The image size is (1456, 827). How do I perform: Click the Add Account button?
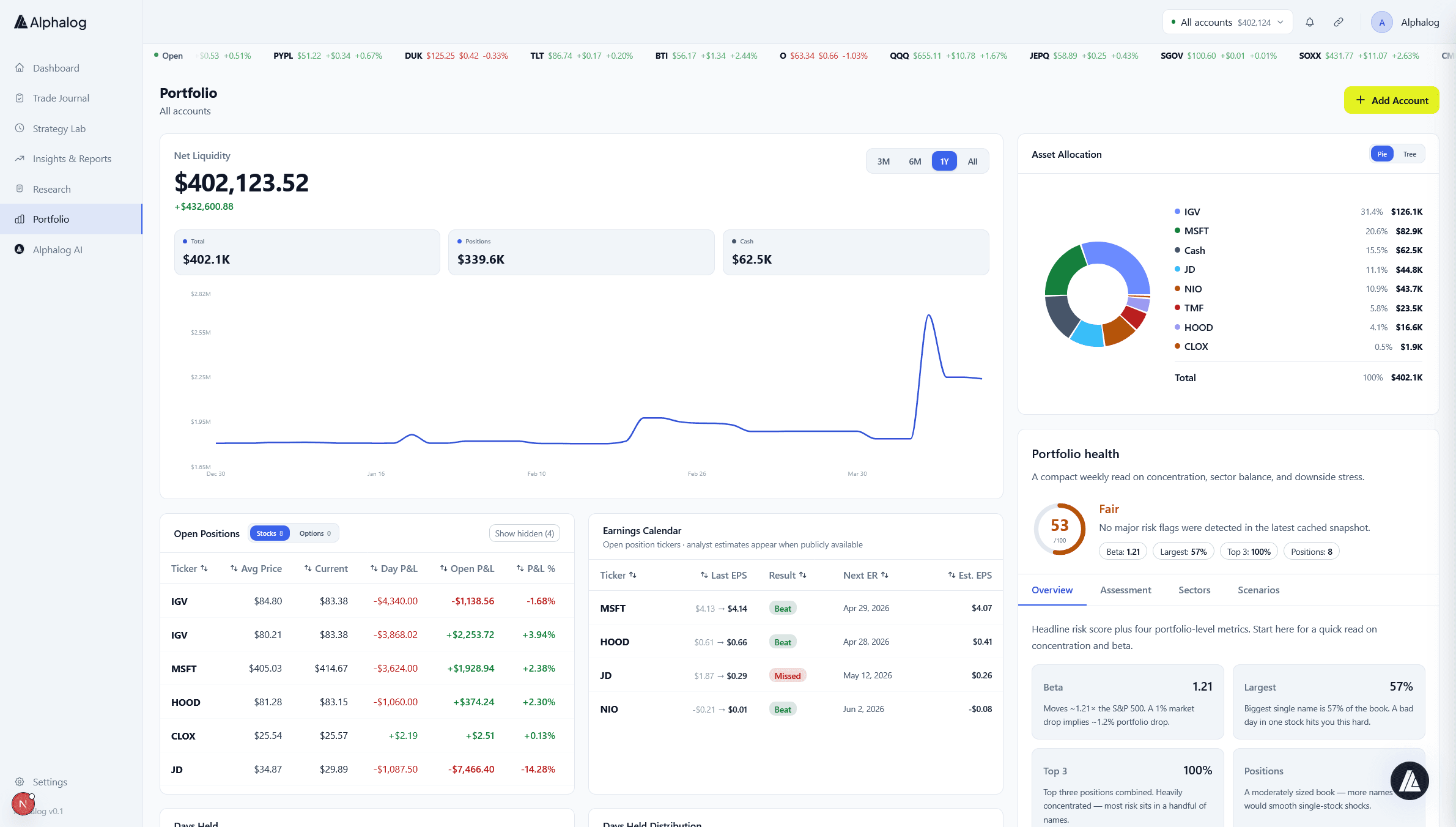(1391, 100)
